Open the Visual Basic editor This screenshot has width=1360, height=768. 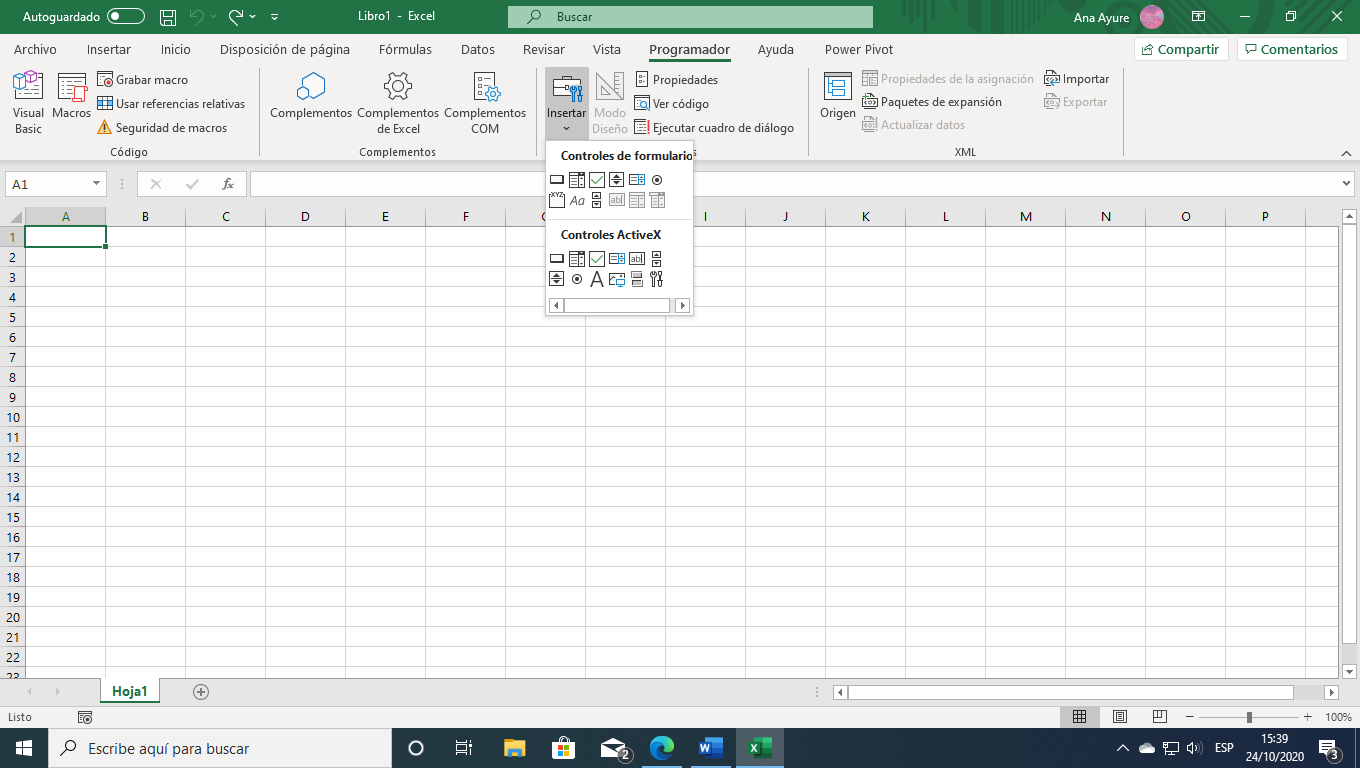28,102
